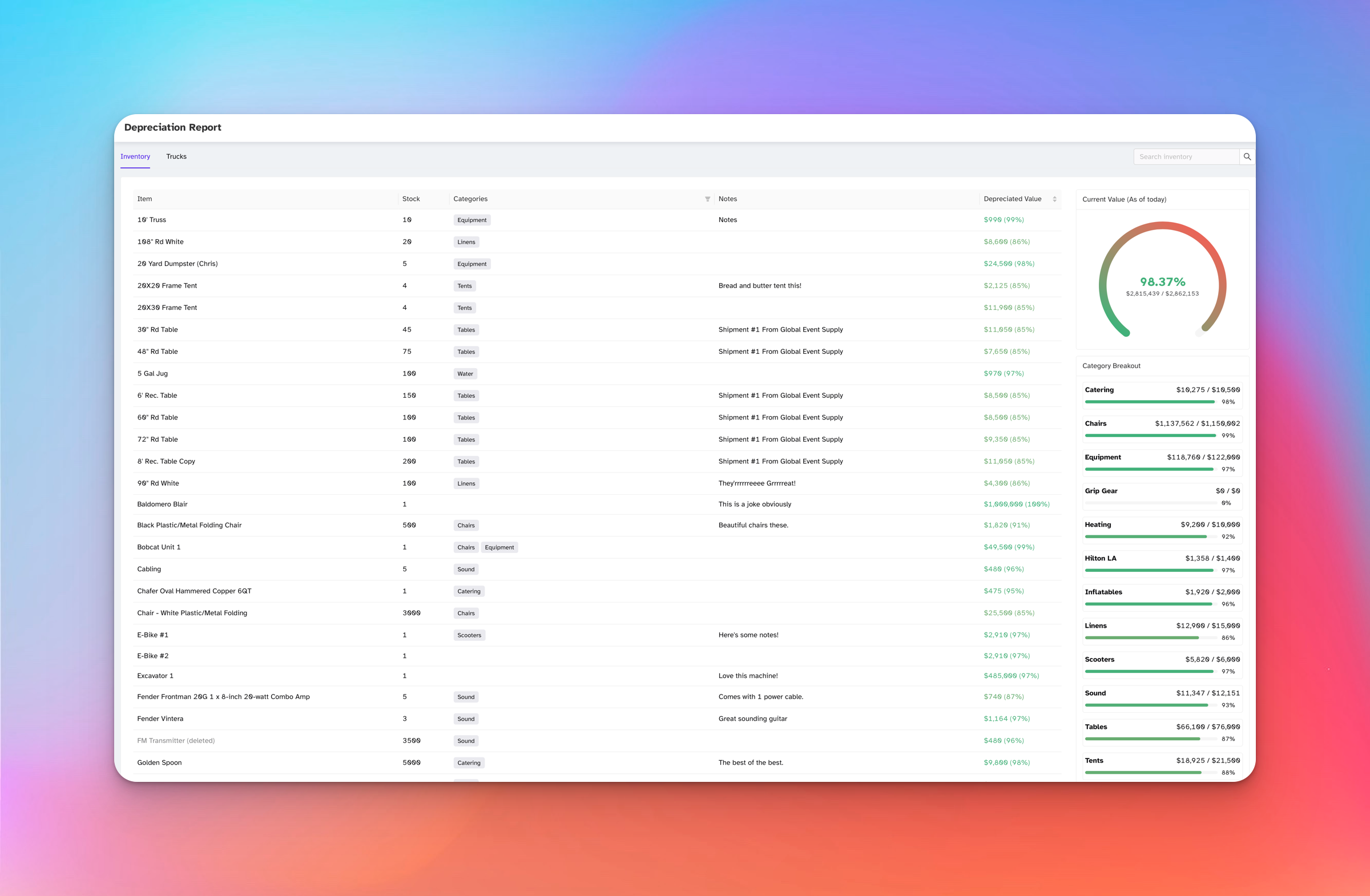The height and width of the screenshot is (896, 1370).
Task: Click the Item column header
Action: (x=144, y=199)
